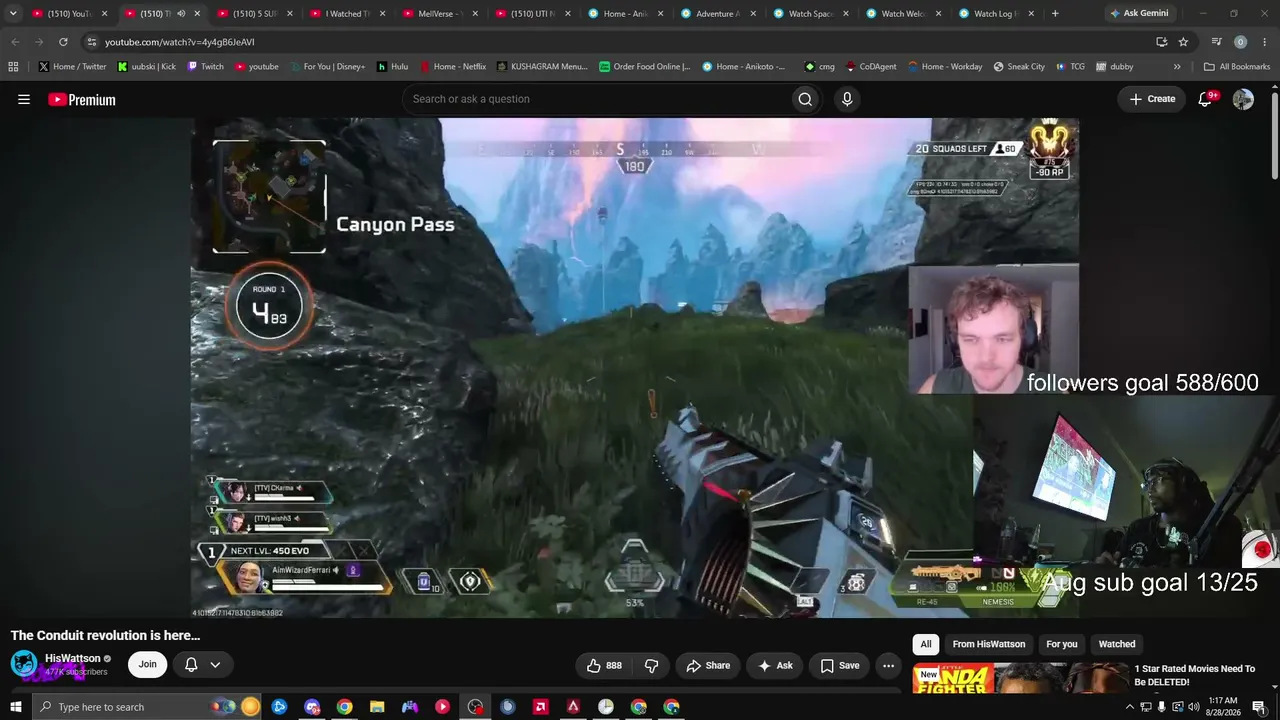Switch to the MellVerse browser tab

pos(438,14)
